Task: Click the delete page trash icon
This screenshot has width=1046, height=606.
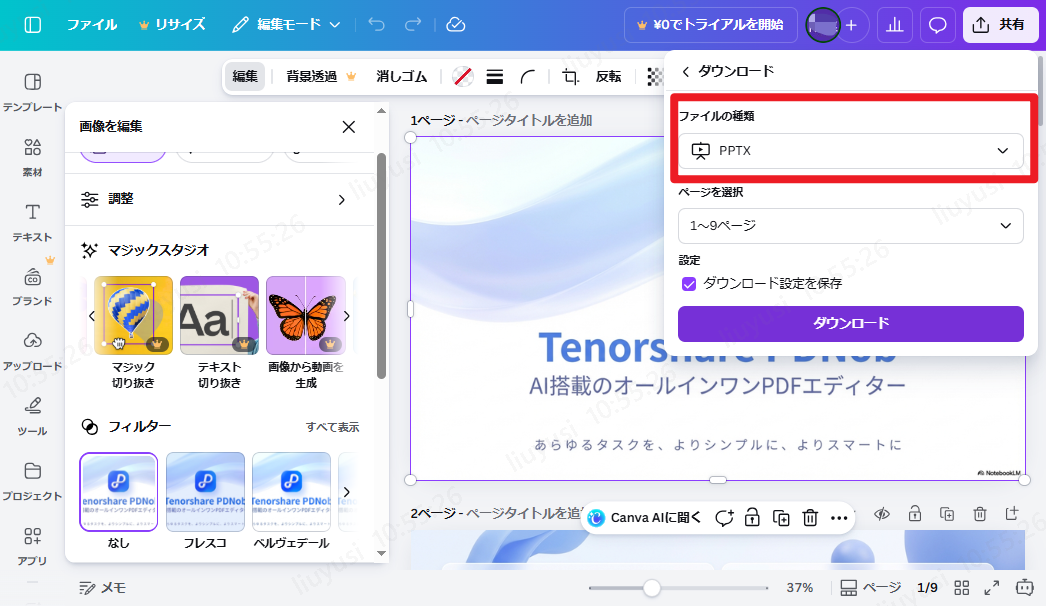Action: coord(979,513)
